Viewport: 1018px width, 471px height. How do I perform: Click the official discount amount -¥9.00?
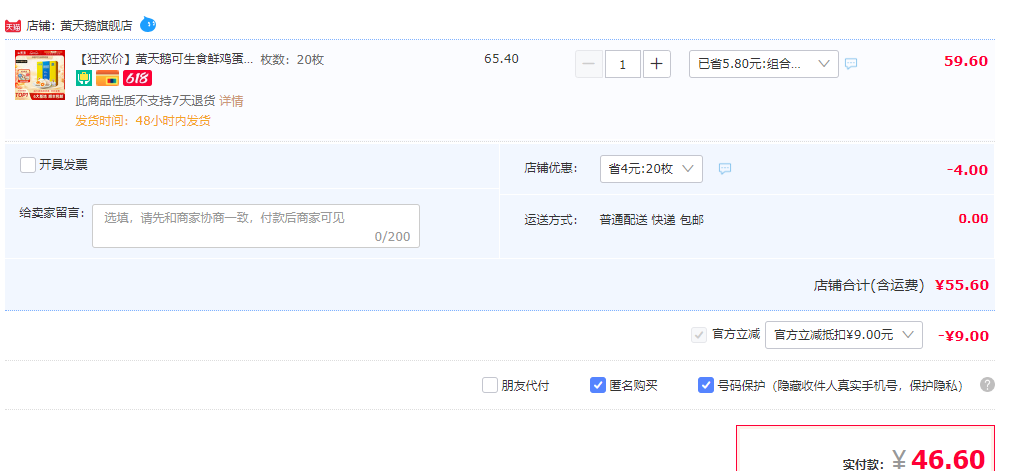click(963, 336)
